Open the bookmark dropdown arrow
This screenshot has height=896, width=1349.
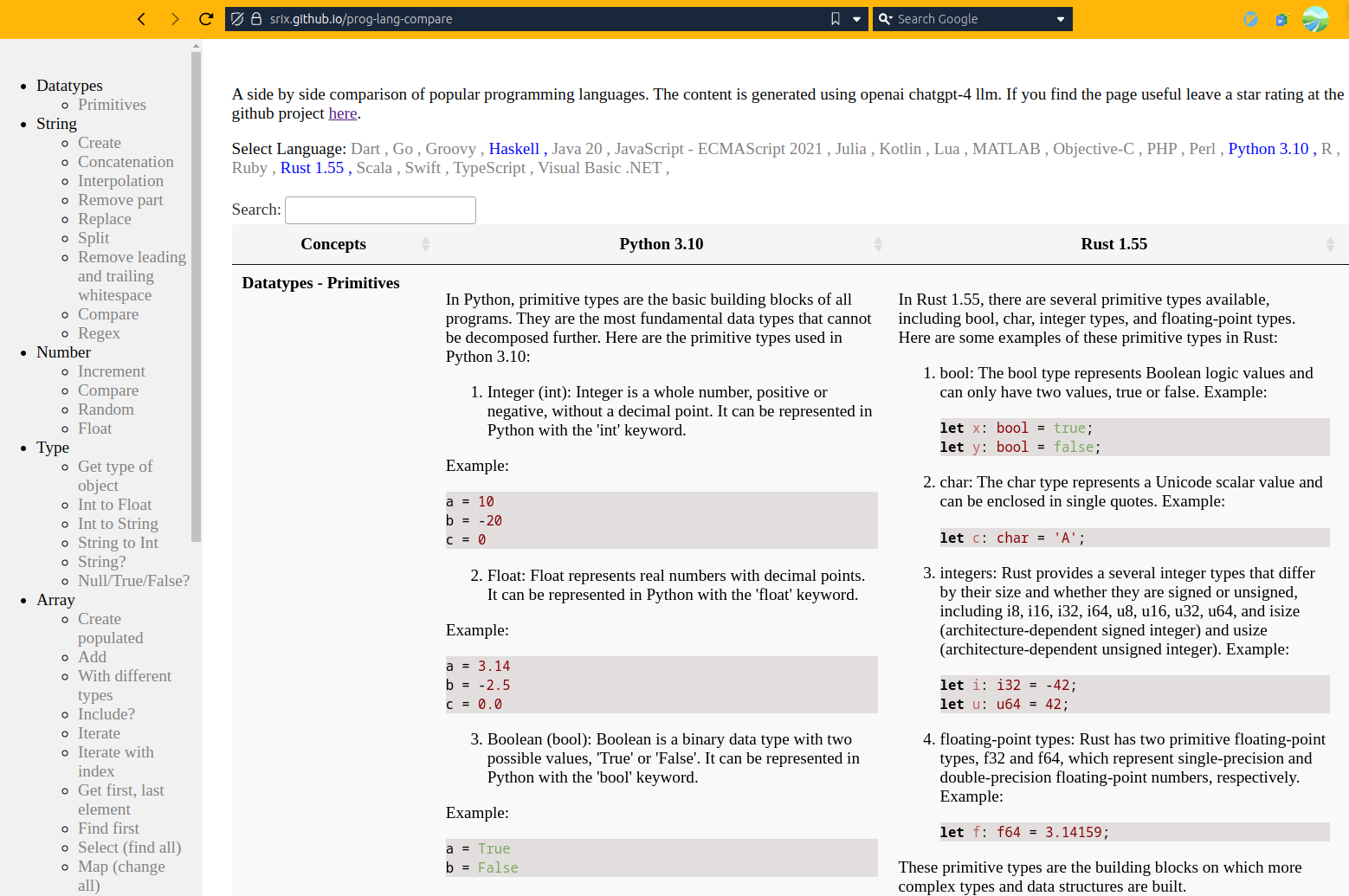point(856,19)
